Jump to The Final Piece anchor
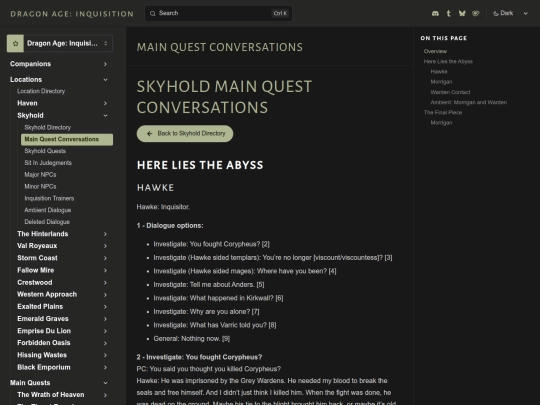 click(443, 113)
